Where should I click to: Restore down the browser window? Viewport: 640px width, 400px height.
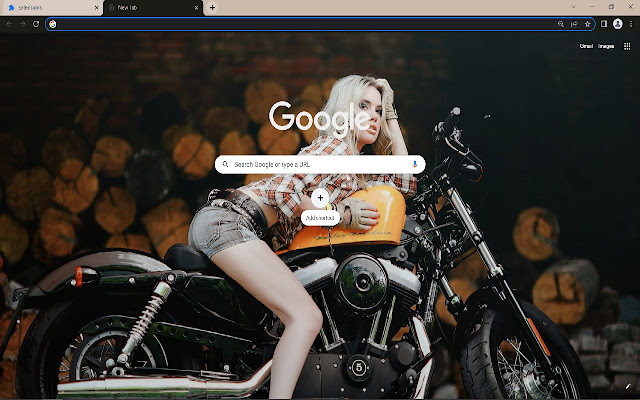click(x=611, y=7)
